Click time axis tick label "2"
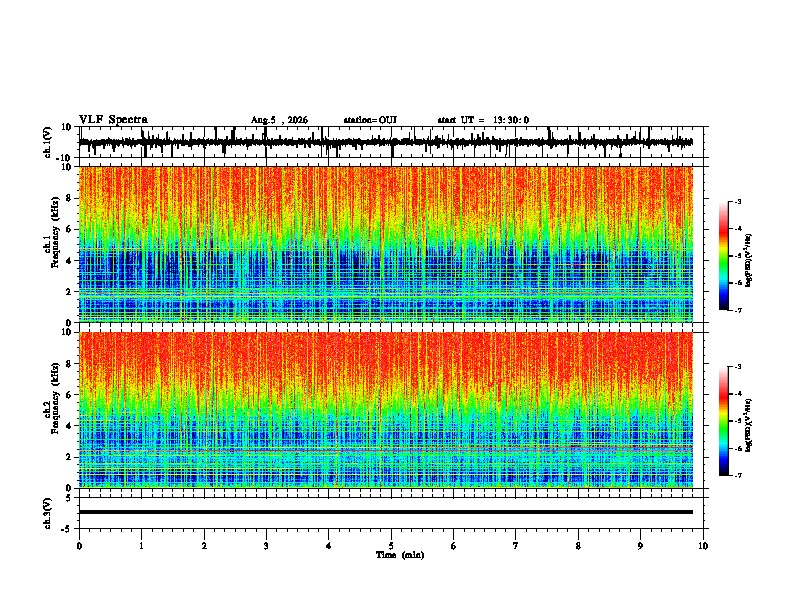792x612 pixels. 204,546
